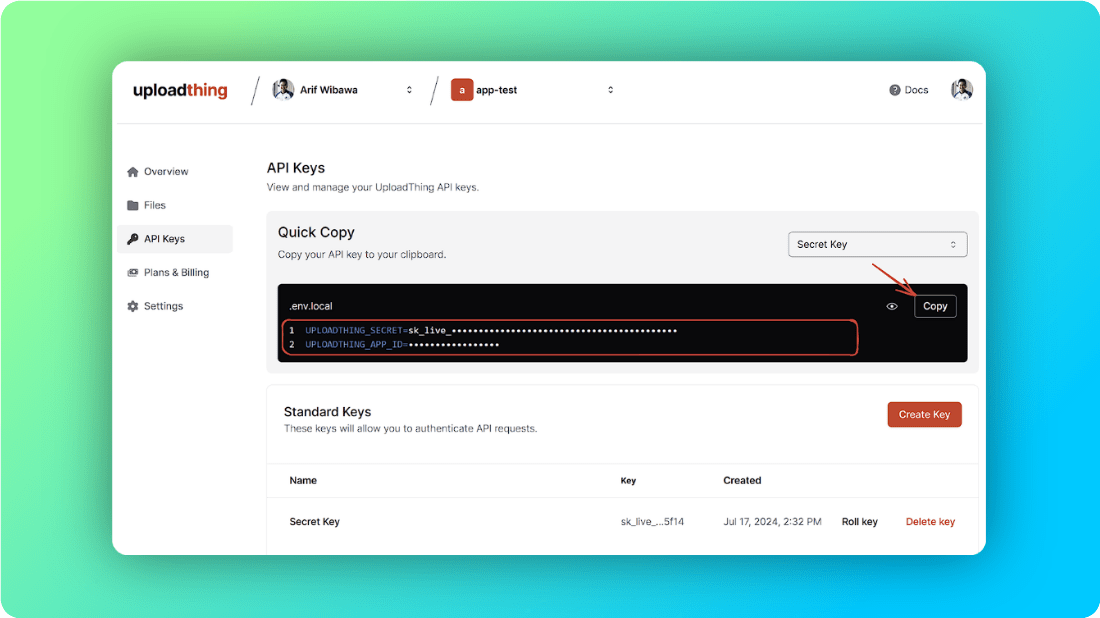
Task: Open the Files section
Action: click(x=175, y=205)
